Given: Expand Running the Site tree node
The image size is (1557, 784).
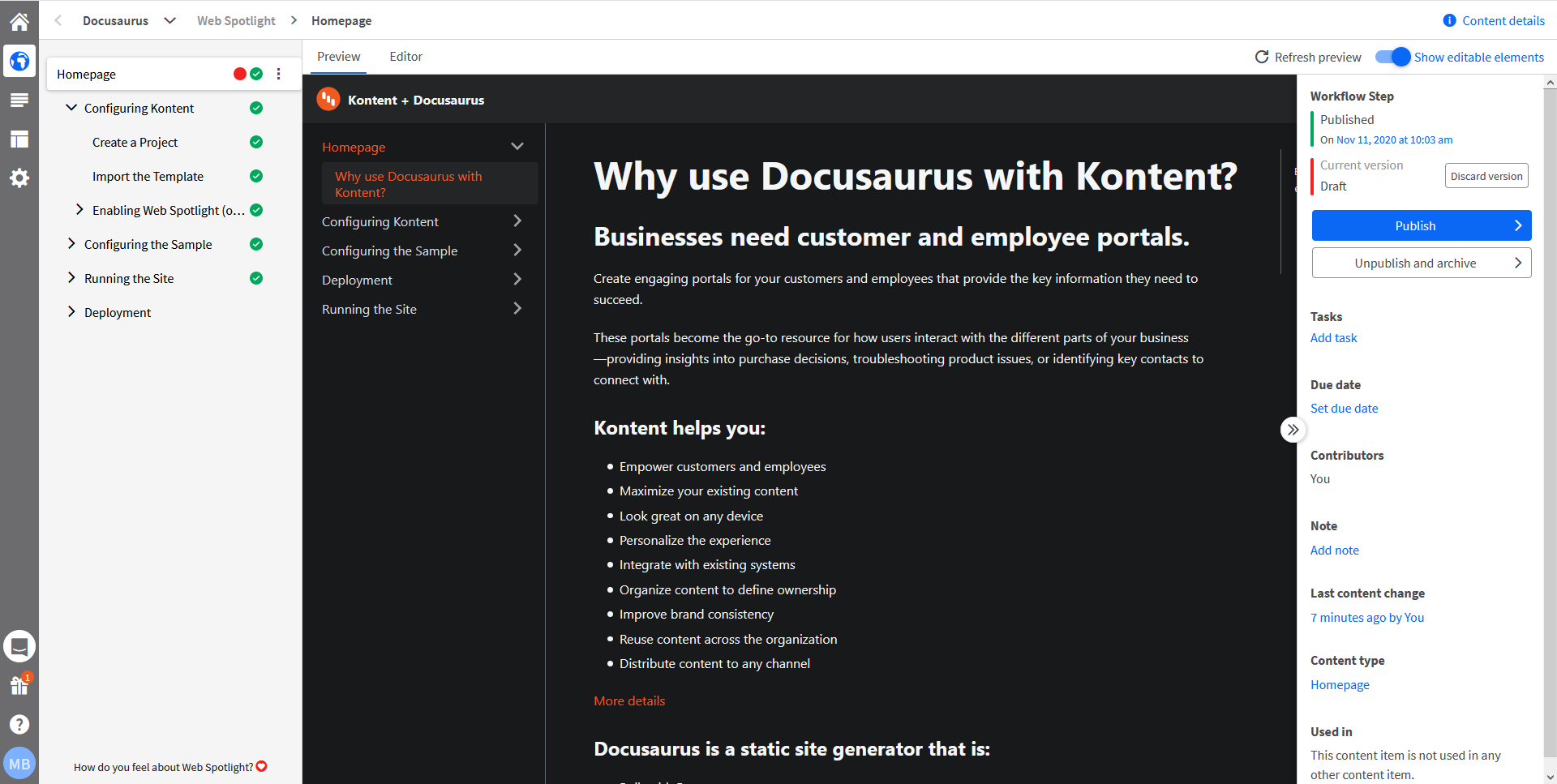Looking at the screenshot, I should [71, 278].
